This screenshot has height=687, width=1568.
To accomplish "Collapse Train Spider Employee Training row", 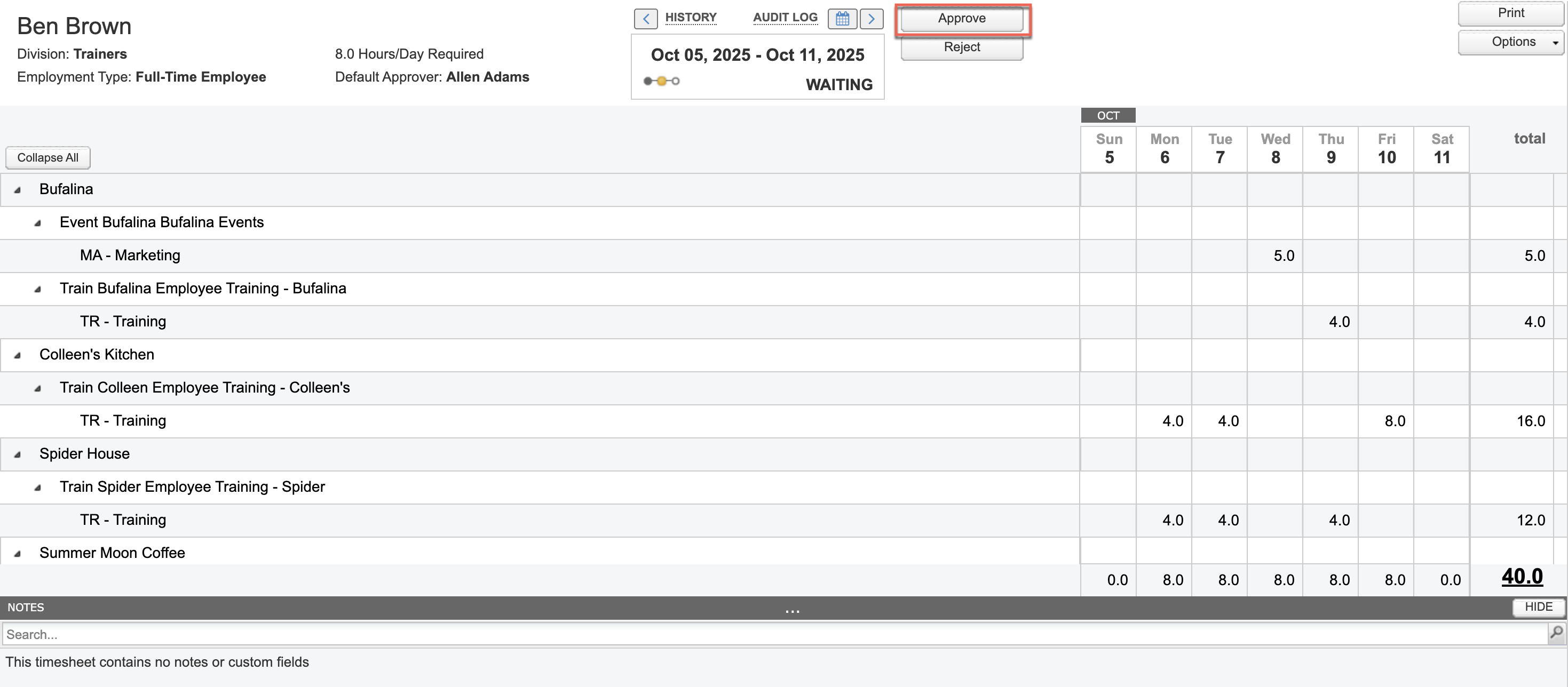I will (x=38, y=488).
